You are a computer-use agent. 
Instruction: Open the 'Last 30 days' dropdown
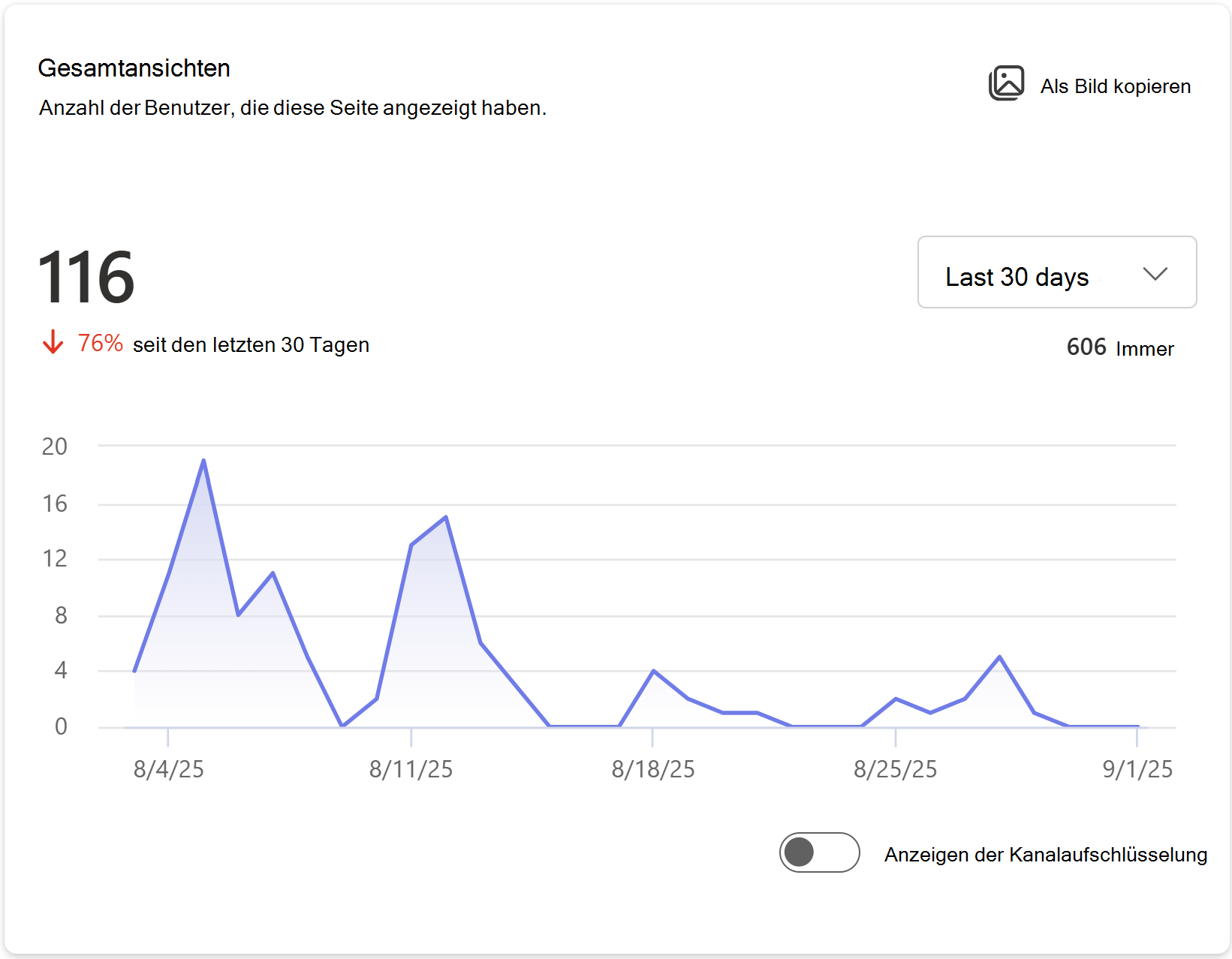click(1056, 272)
